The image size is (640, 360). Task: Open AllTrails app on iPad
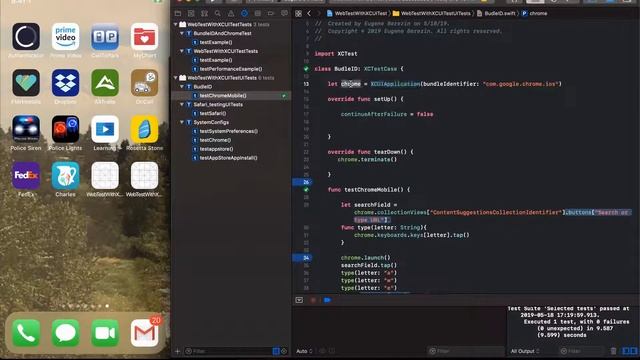click(x=105, y=83)
